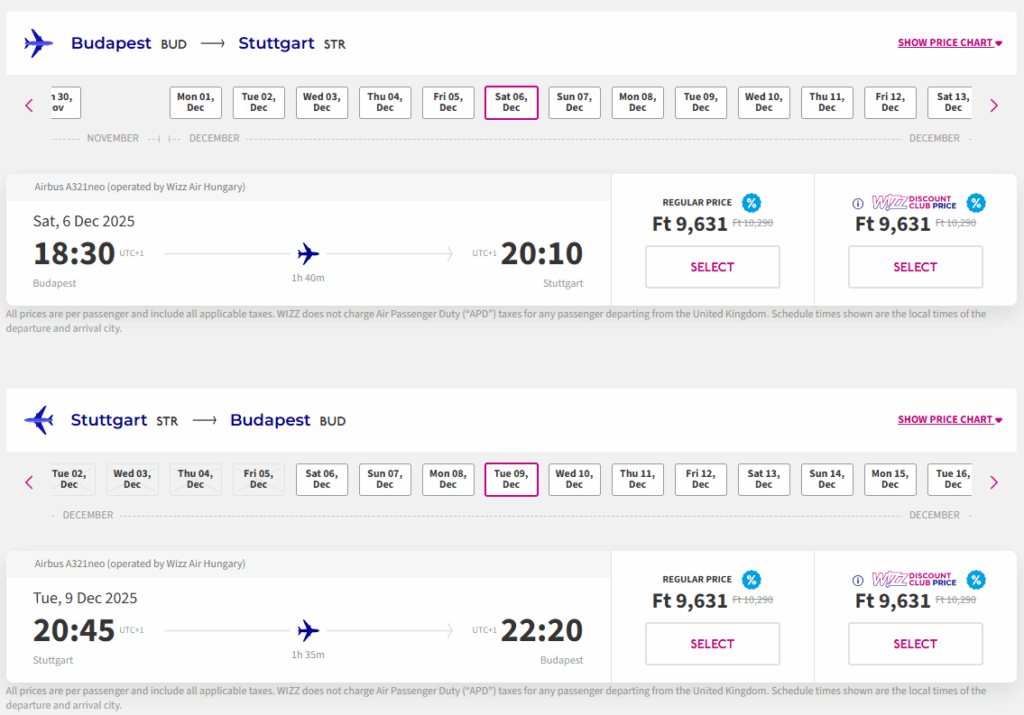Image resolution: width=1024 pixels, height=715 pixels.
Task: Pick Fri 05, Dec outbound date
Action: [x=448, y=103]
